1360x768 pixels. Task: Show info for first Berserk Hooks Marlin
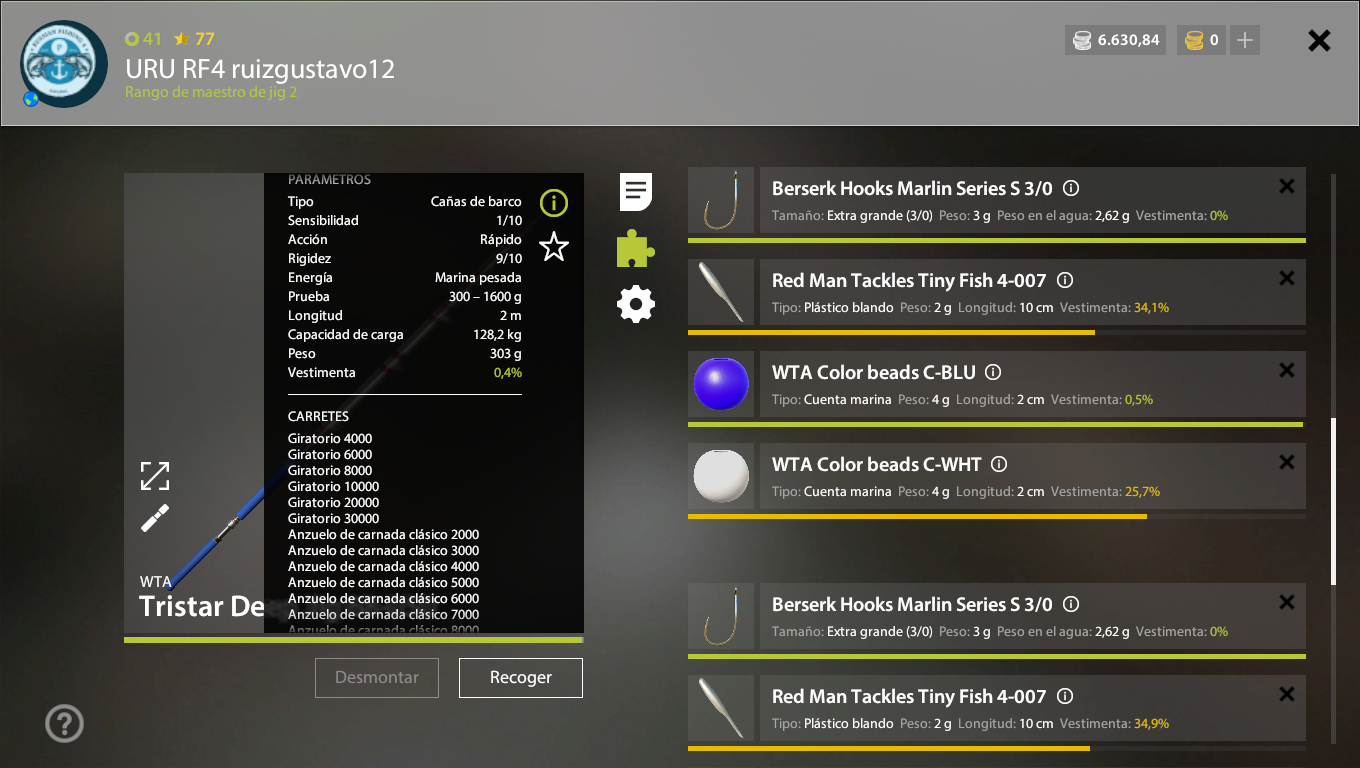pyautogui.click(x=1071, y=188)
